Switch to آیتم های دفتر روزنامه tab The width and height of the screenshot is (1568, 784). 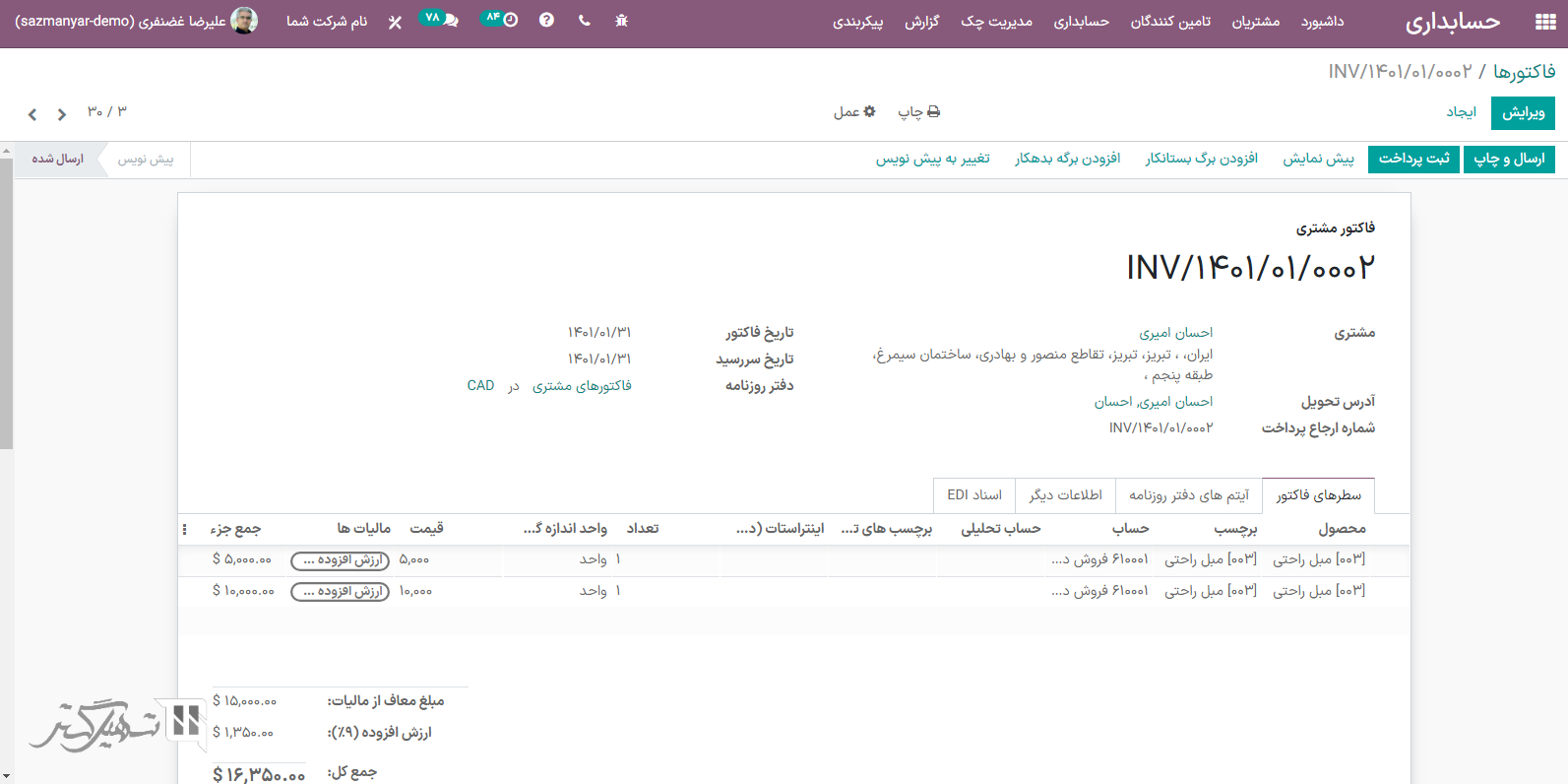point(1188,495)
